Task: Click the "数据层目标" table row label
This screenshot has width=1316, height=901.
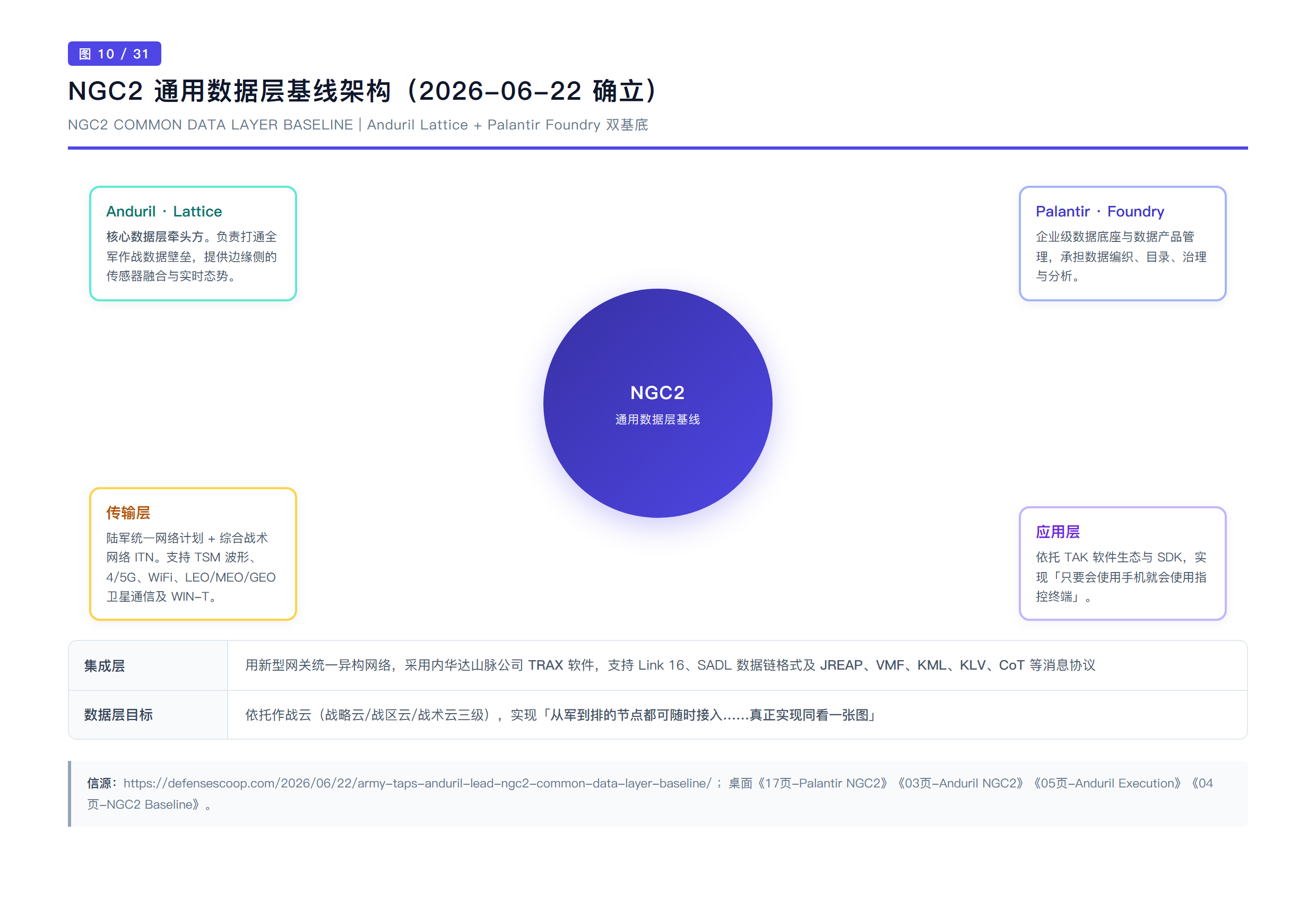Action: [118, 715]
